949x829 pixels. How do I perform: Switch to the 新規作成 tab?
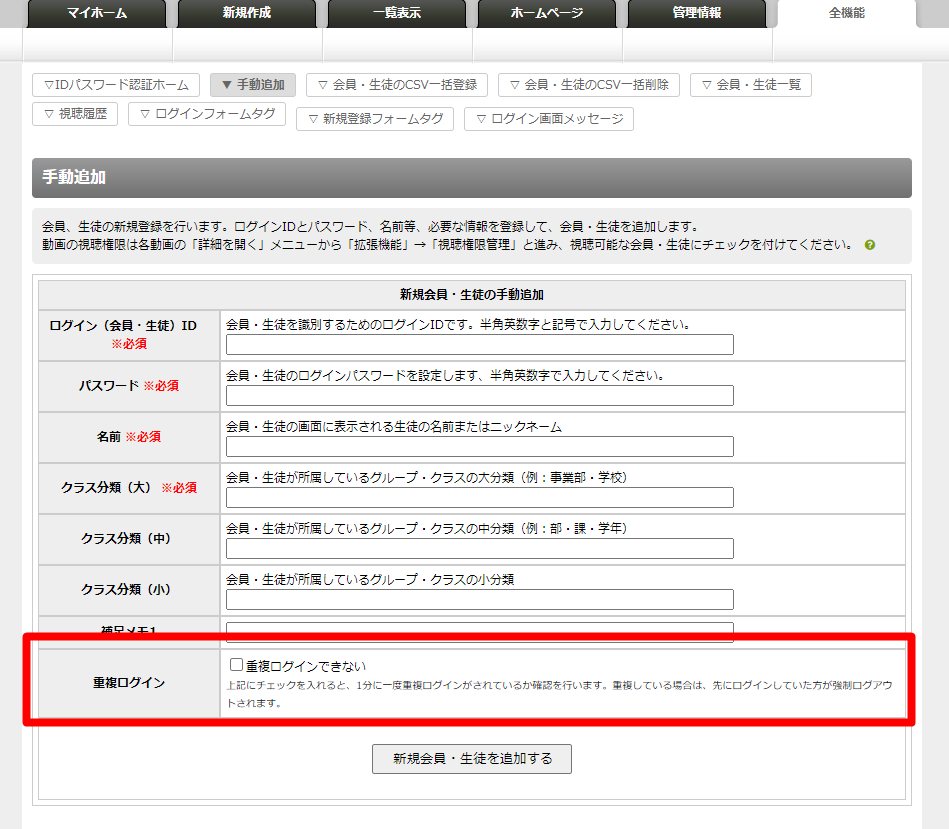(x=247, y=14)
